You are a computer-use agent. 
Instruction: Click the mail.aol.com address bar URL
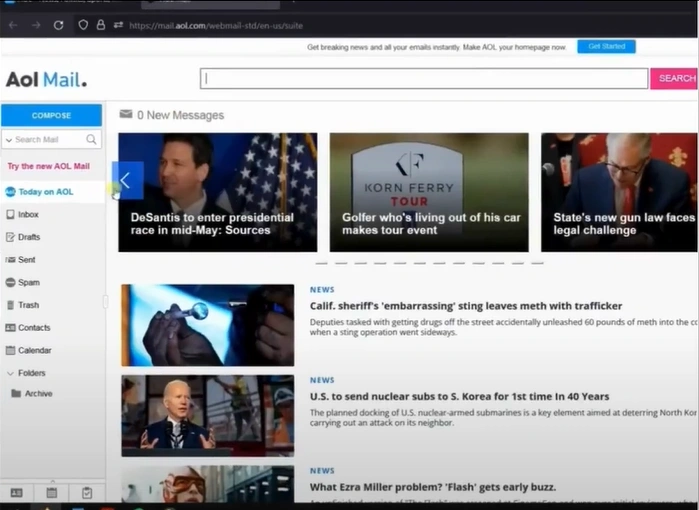[216, 25]
